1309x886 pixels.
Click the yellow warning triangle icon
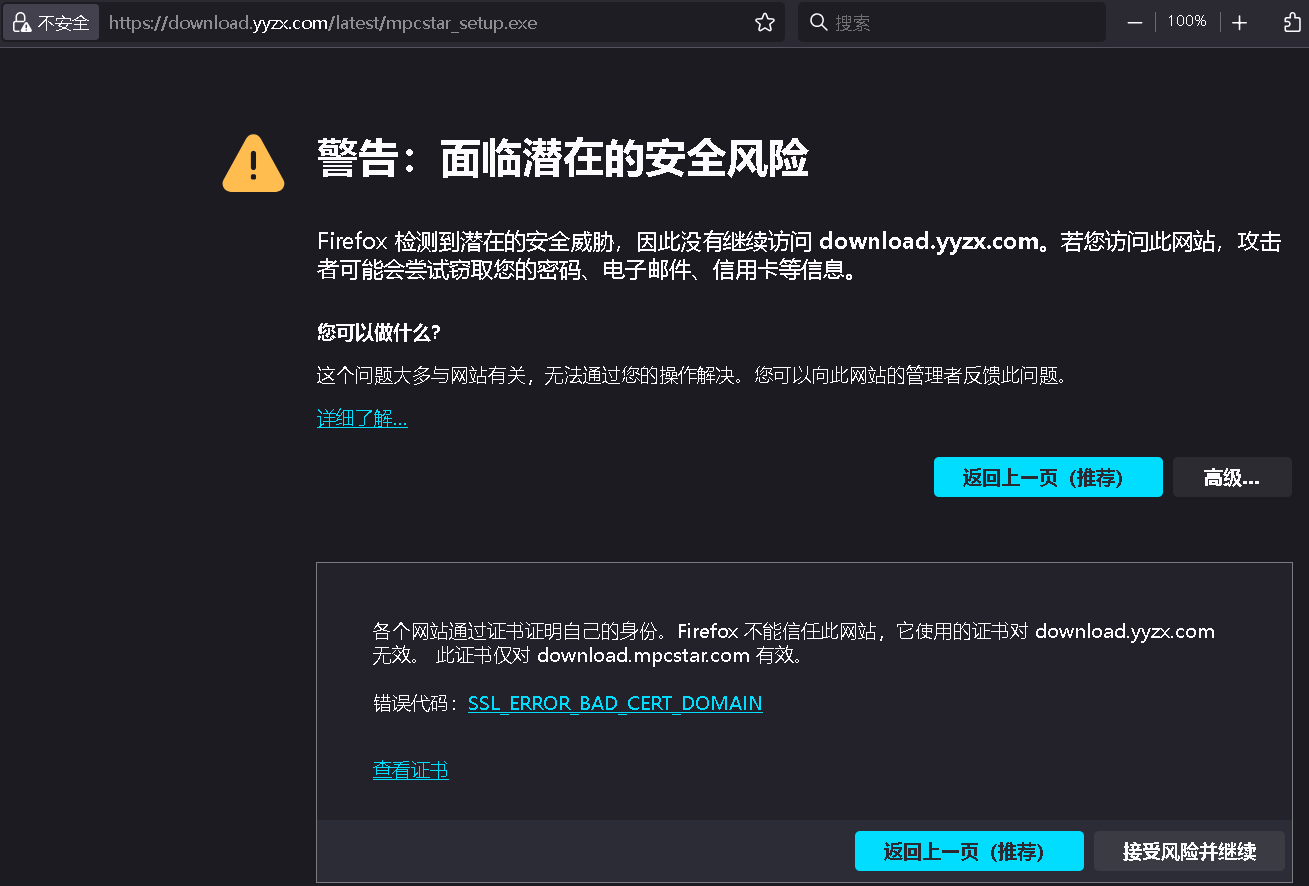(x=254, y=163)
